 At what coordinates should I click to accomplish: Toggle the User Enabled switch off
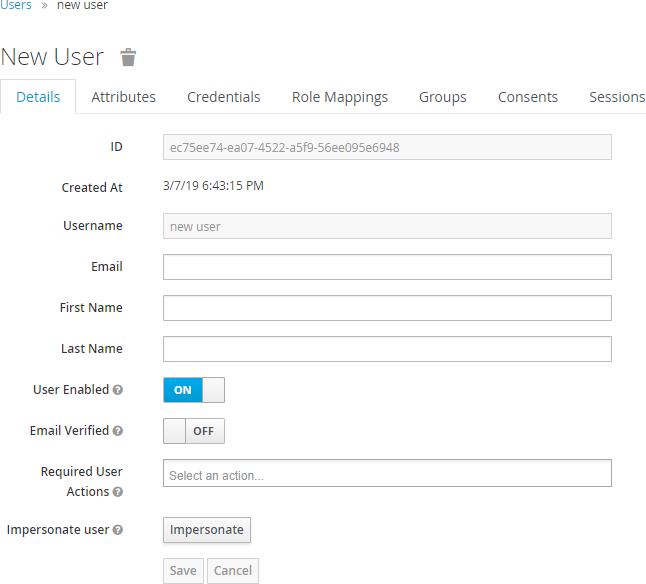click(x=194, y=390)
